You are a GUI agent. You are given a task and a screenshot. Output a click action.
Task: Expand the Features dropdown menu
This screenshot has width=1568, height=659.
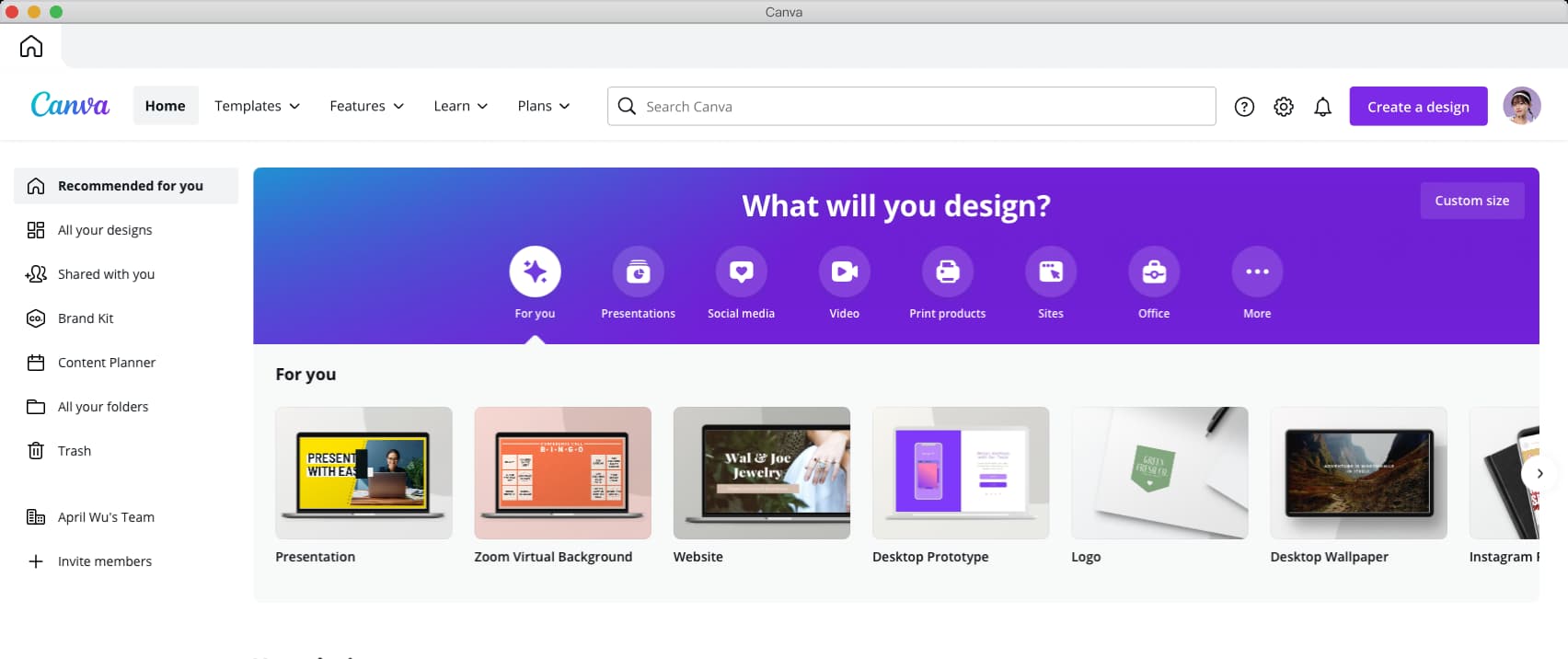pos(366,106)
